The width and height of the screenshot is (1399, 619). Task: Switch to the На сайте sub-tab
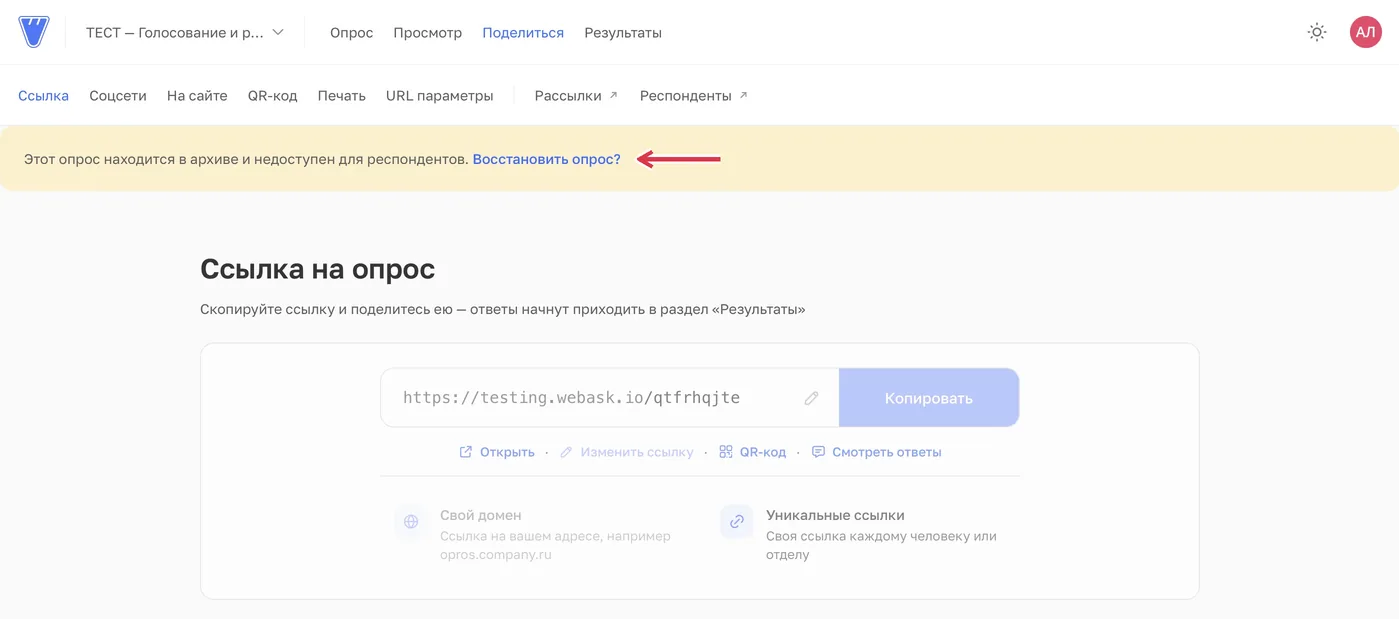pos(197,96)
